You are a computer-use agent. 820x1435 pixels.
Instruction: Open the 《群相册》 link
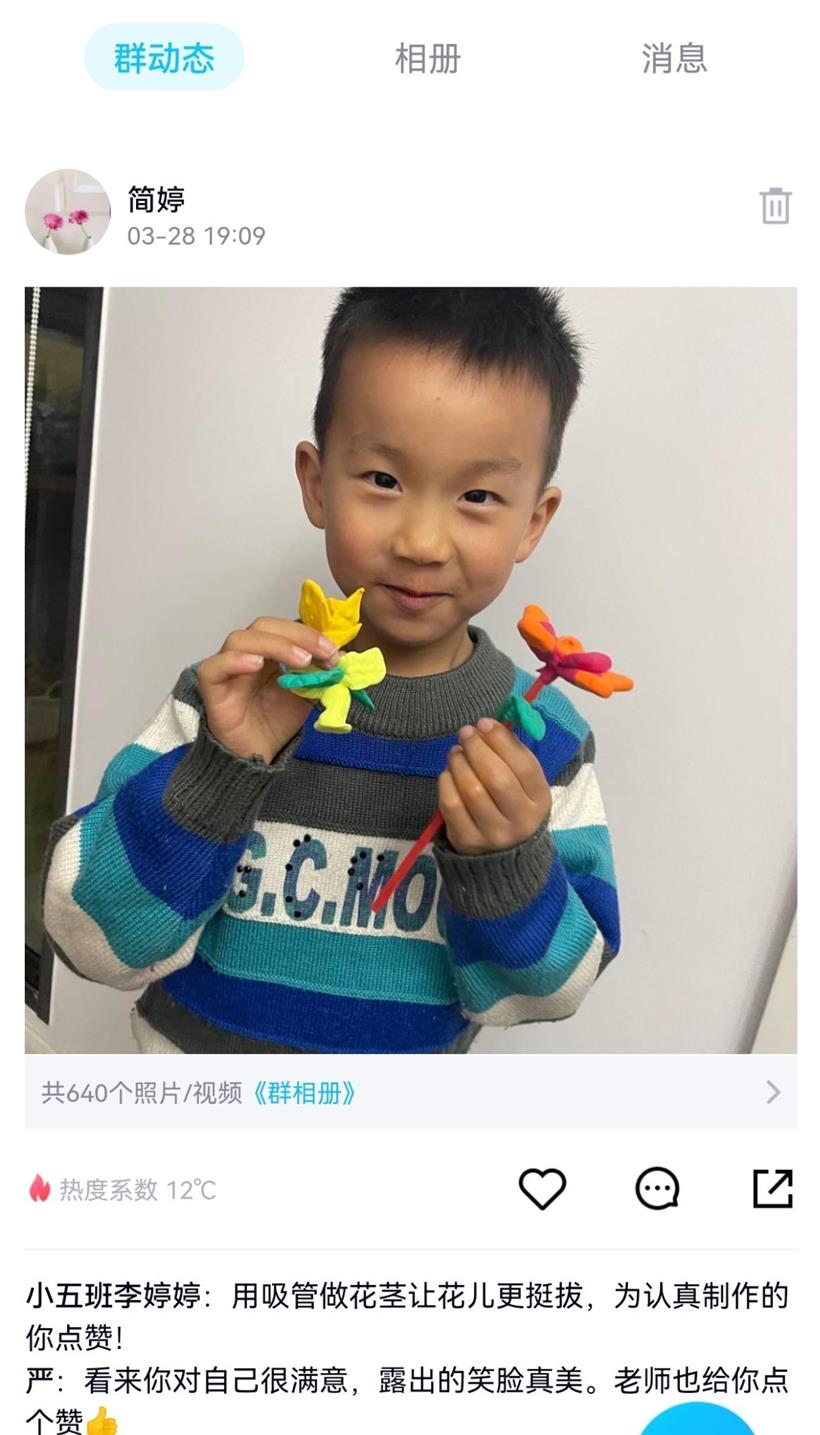[302, 1092]
